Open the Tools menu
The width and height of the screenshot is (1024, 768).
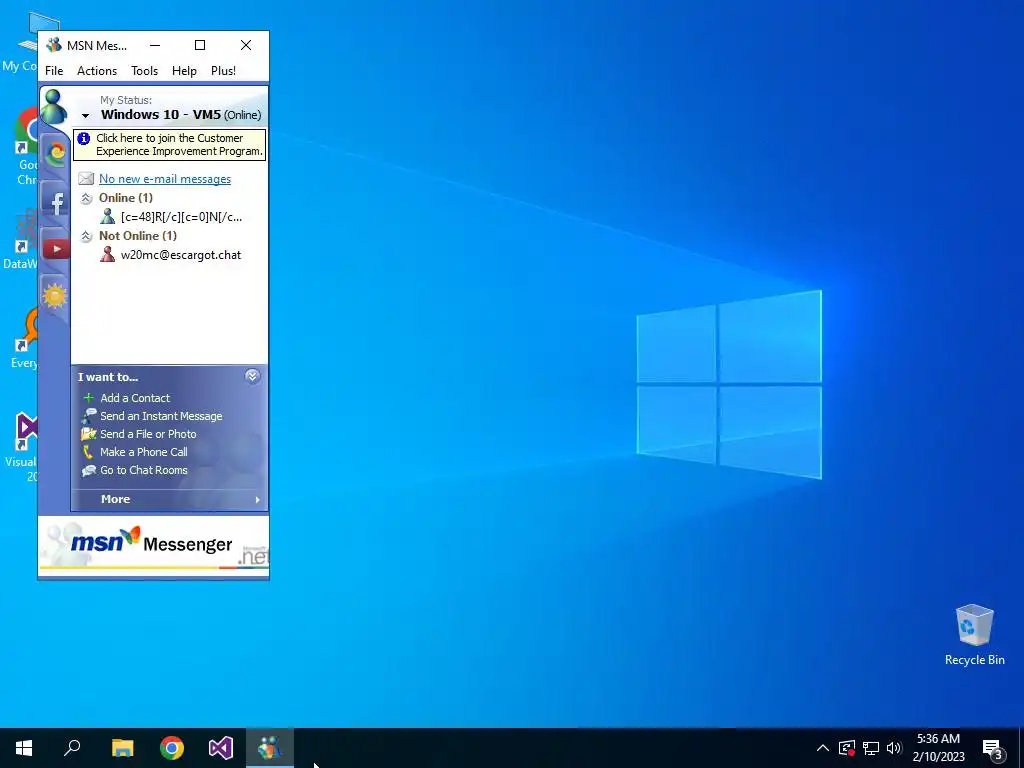coord(144,71)
